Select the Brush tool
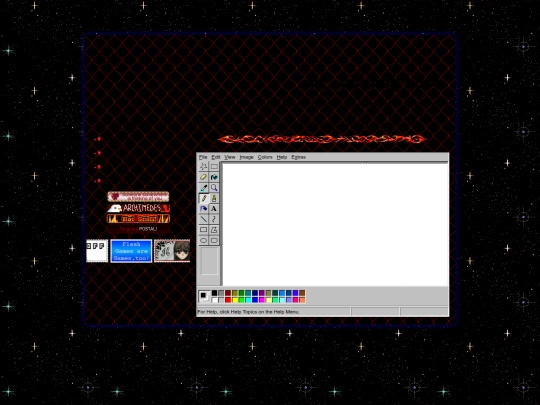540x405 pixels. pyautogui.click(x=214, y=198)
